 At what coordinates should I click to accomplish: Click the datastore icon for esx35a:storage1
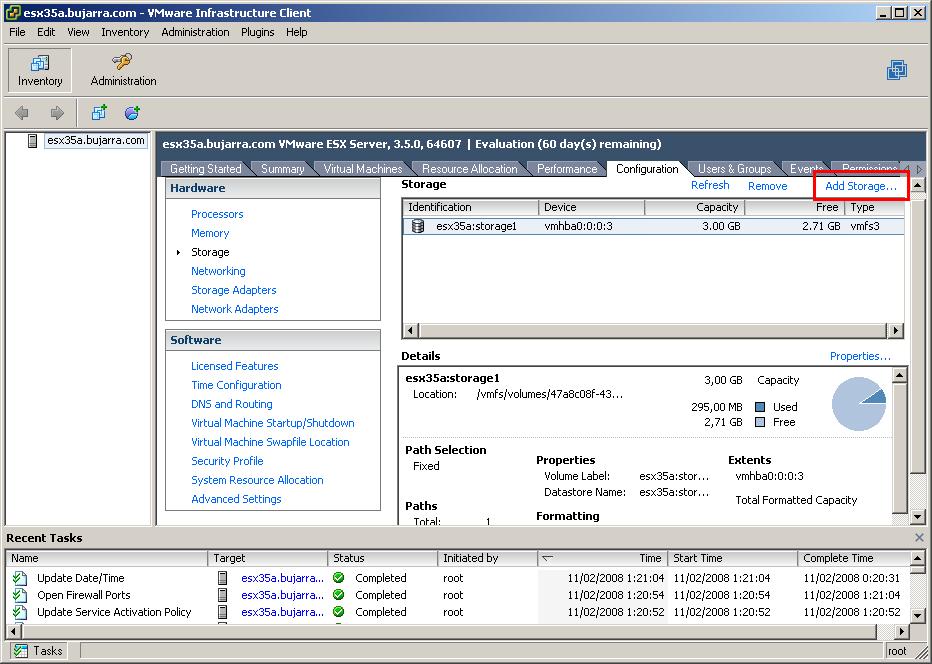pos(418,226)
